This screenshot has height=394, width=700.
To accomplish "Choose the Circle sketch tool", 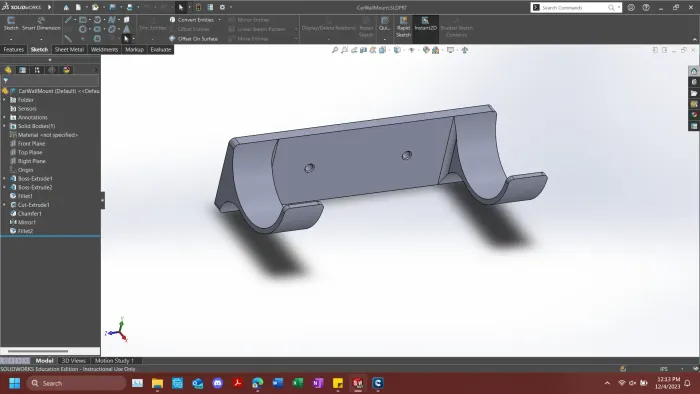I will point(83,29).
